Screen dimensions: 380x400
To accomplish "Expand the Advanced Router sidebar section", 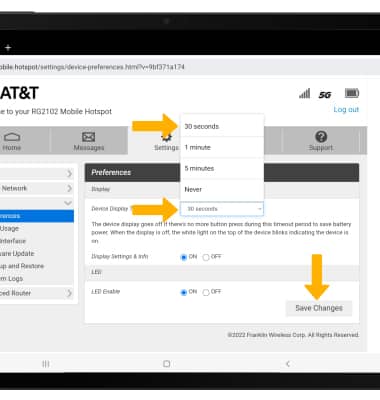I will [x=36, y=293].
